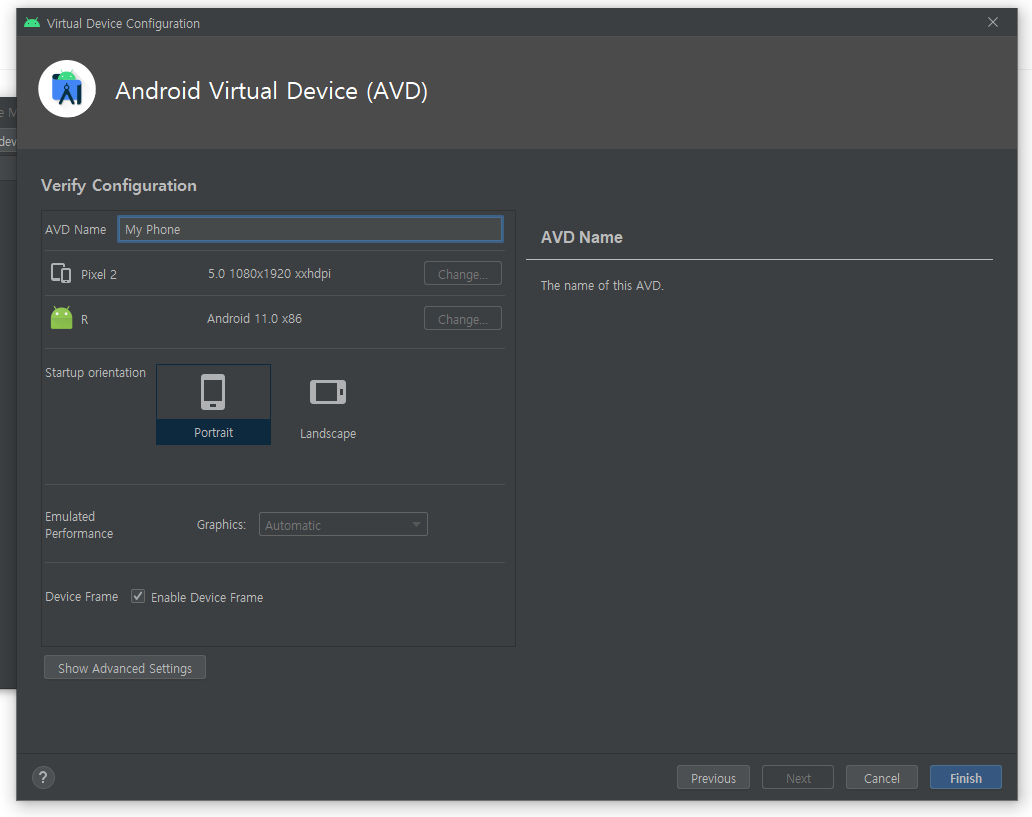This screenshot has width=1032, height=817.
Task: Go back with the Previous button
Action: pos(713,777)
